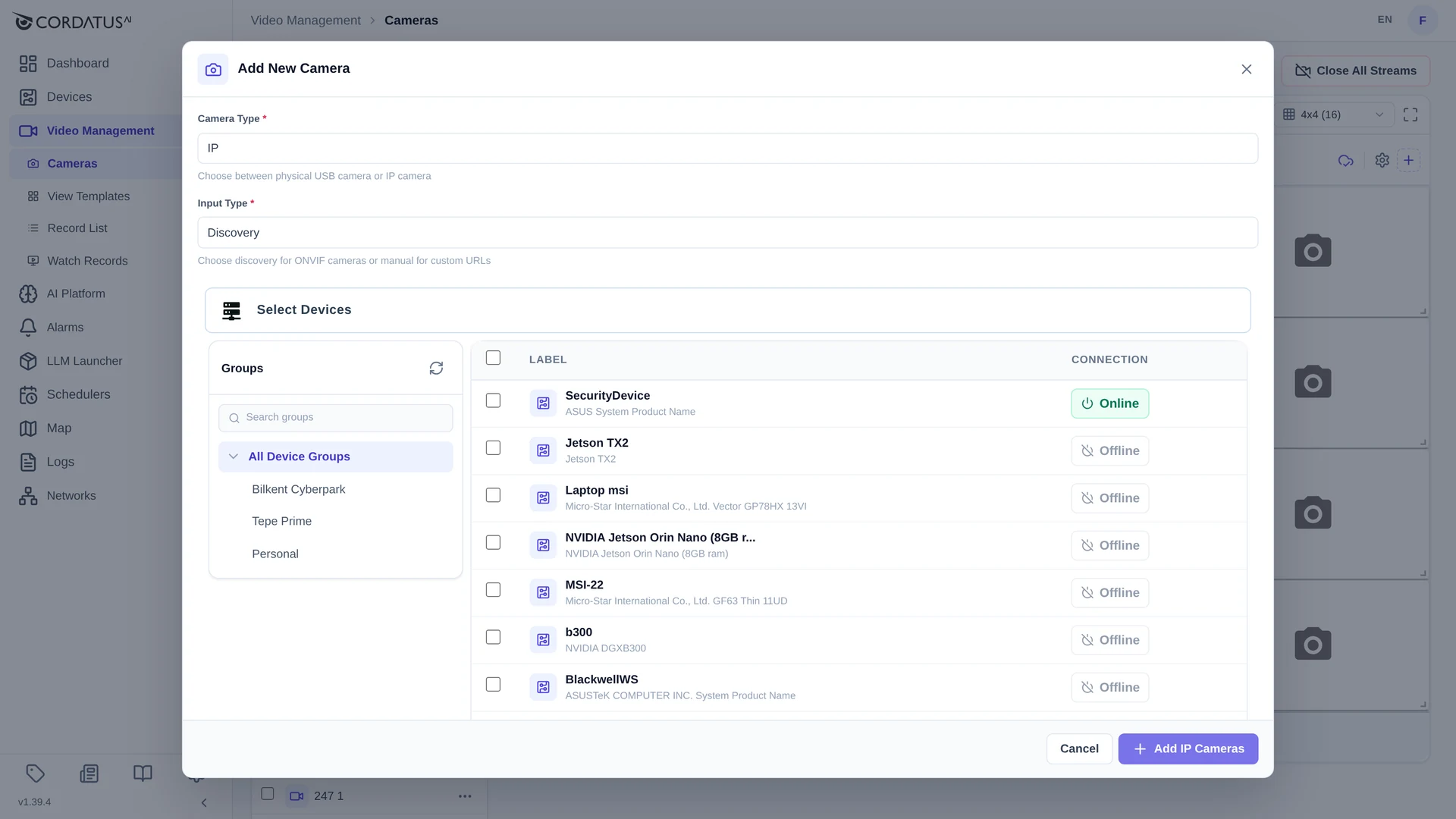Image resolution: width=1456 pixels, height=819 pixels.
Task: Select all devices with header checkbox
Action: (x=493, y=358)
